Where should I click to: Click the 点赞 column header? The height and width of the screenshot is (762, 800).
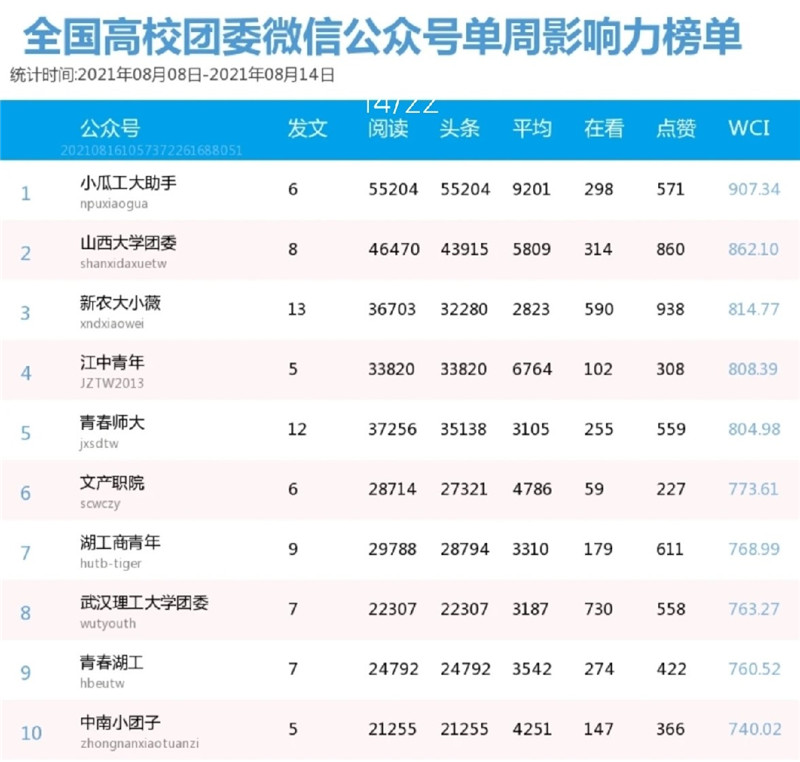click(676, 128)
